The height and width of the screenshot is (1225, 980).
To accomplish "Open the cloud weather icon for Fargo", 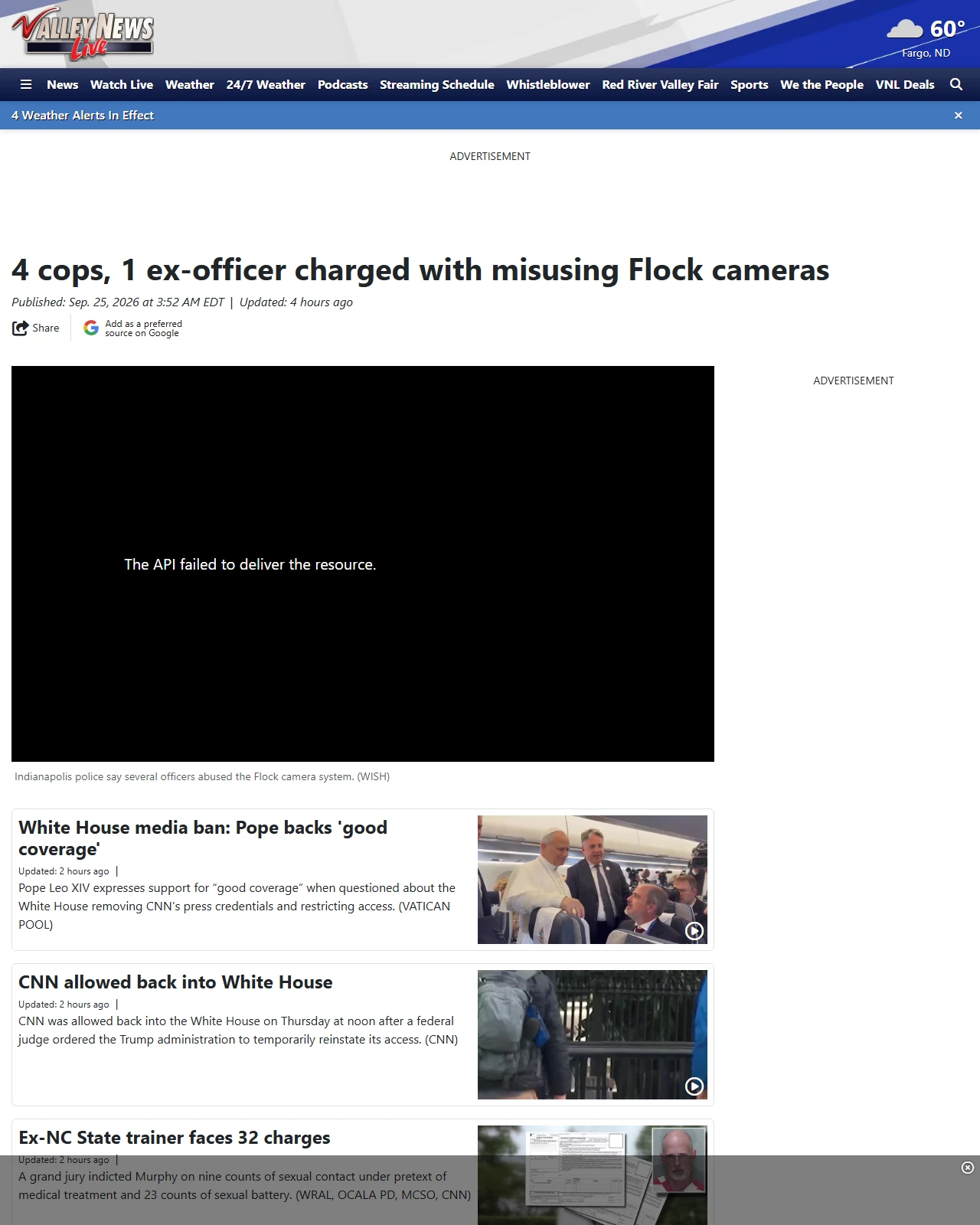I will coord(905,29).
